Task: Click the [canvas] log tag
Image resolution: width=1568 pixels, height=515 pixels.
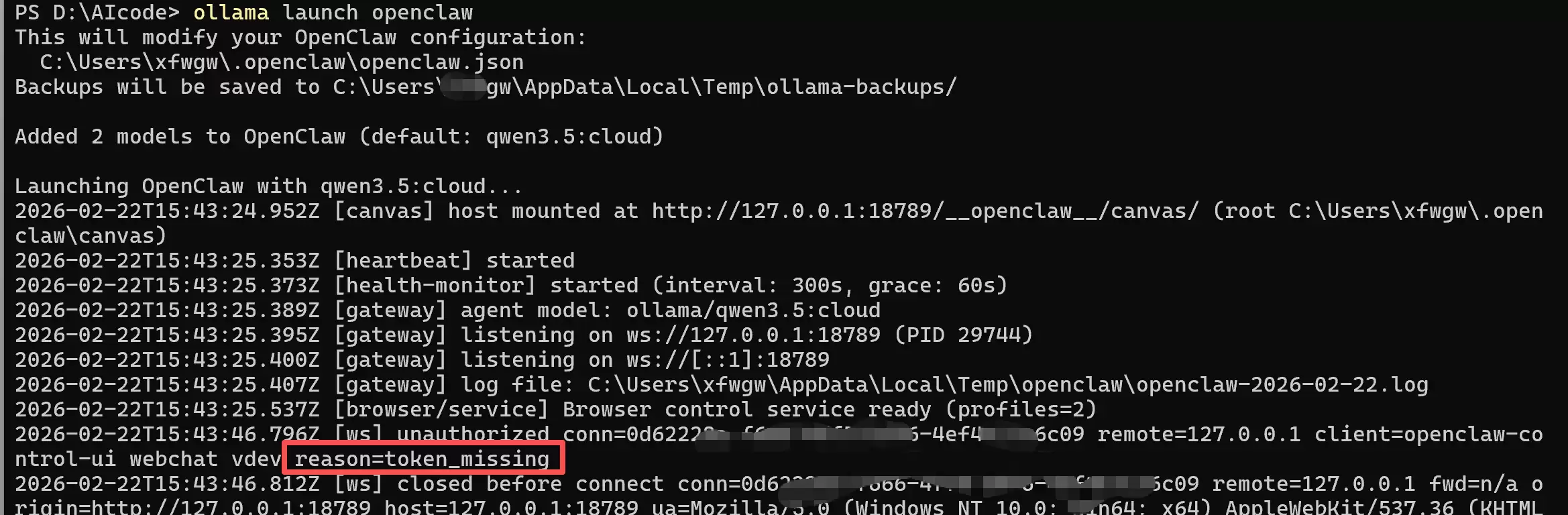Action: [x=383, y=211]
